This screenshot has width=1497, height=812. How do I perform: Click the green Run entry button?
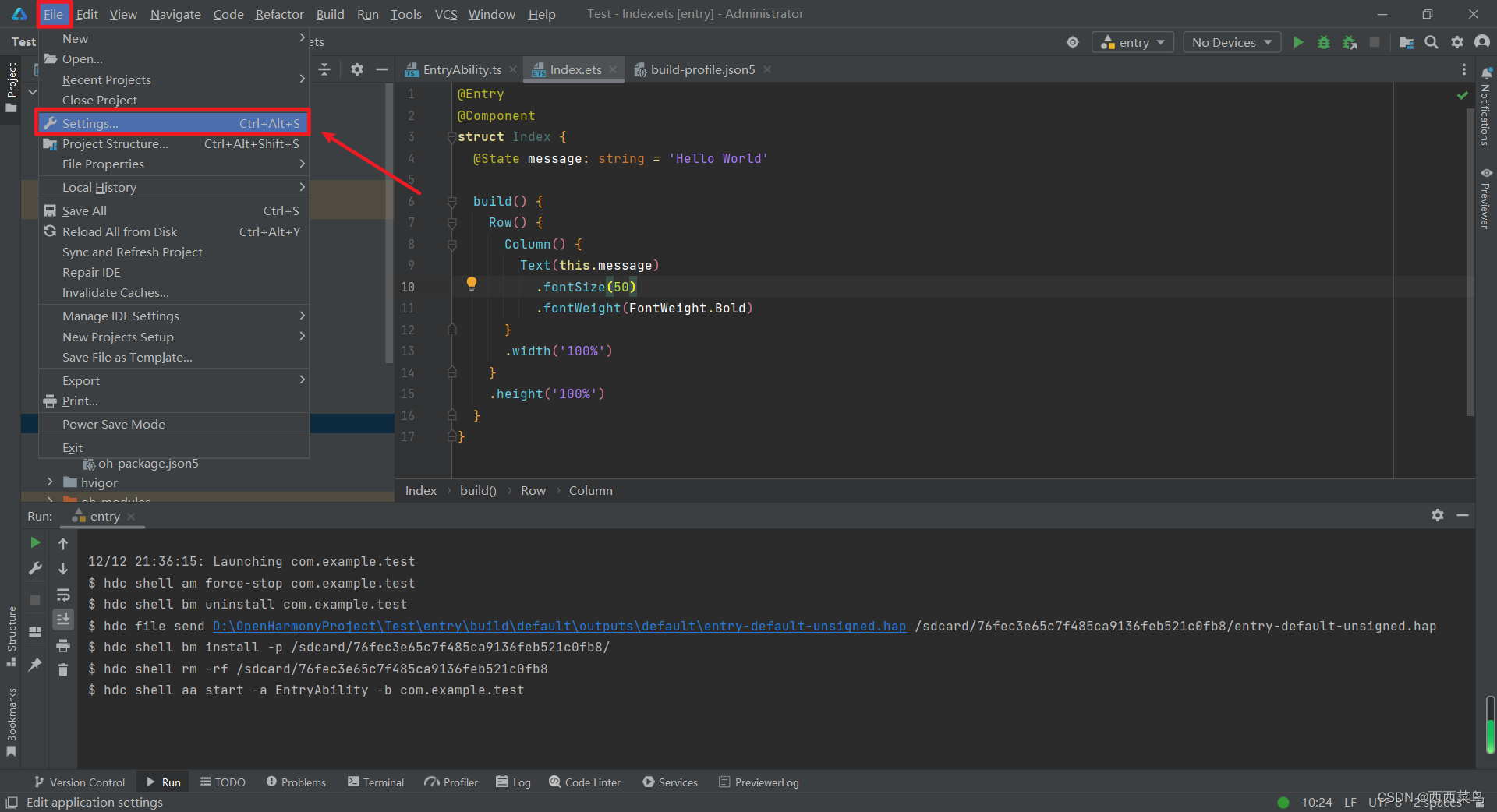[1298, 42]
